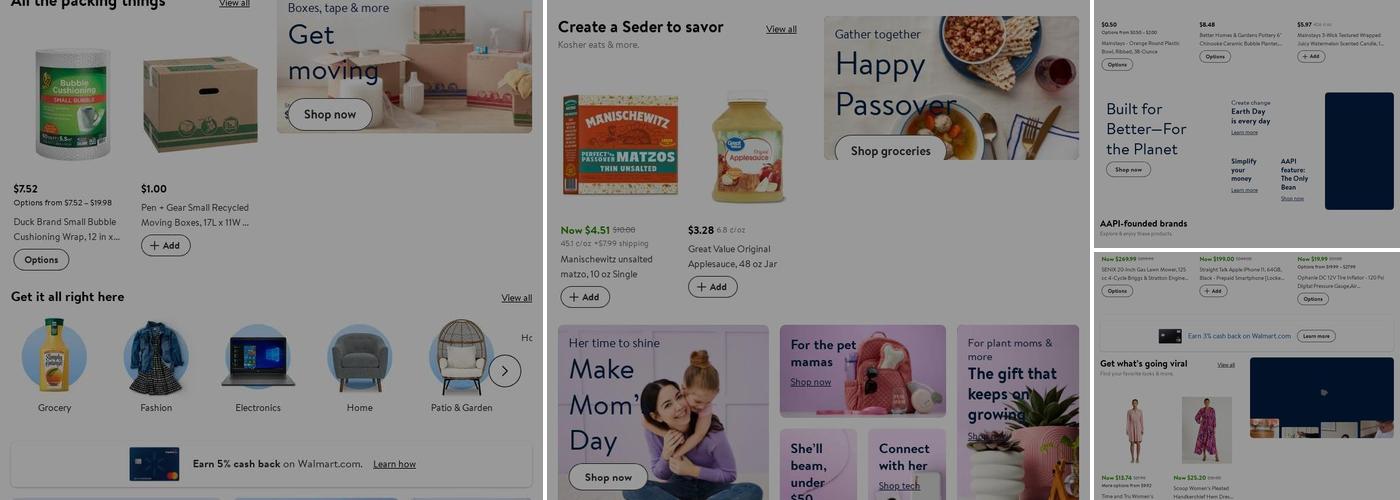Image resolution: width=1400 pixels, height=500 pixels.
Task: View all in Get it all right here
Action: pos(516,298)
